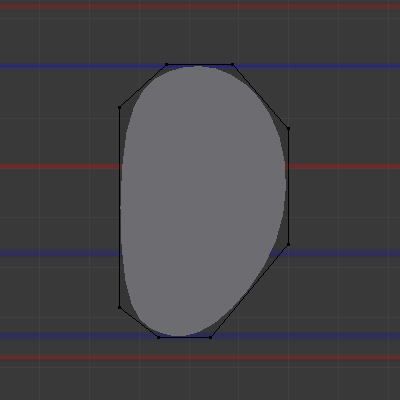Select the top-left control point on the upper edge
This screenshot has width=400, height=400.
[x=167, y=64]
